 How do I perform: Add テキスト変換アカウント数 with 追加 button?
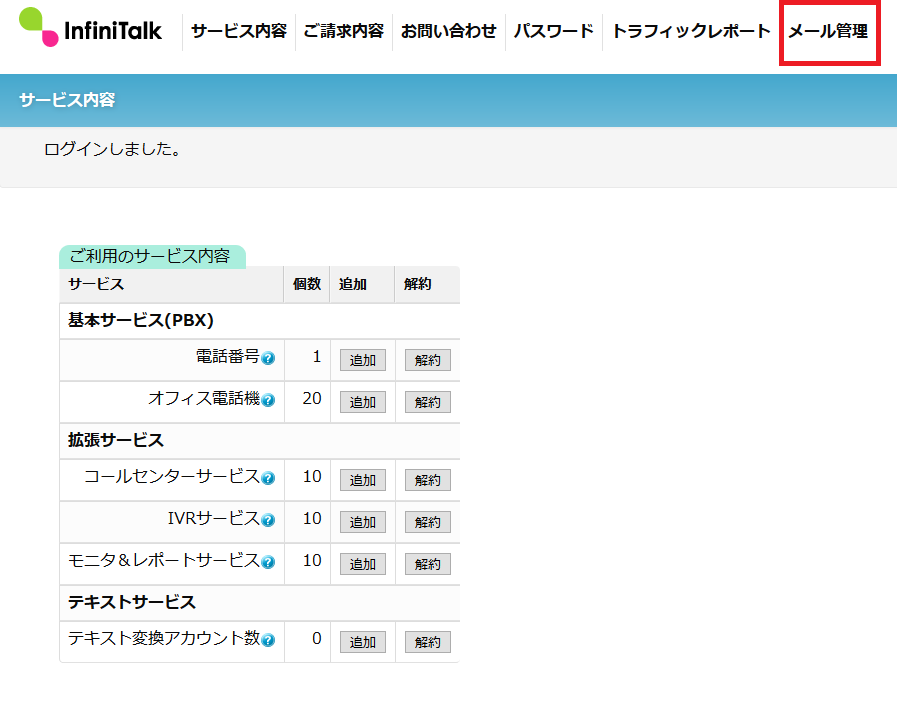[363, 642]
